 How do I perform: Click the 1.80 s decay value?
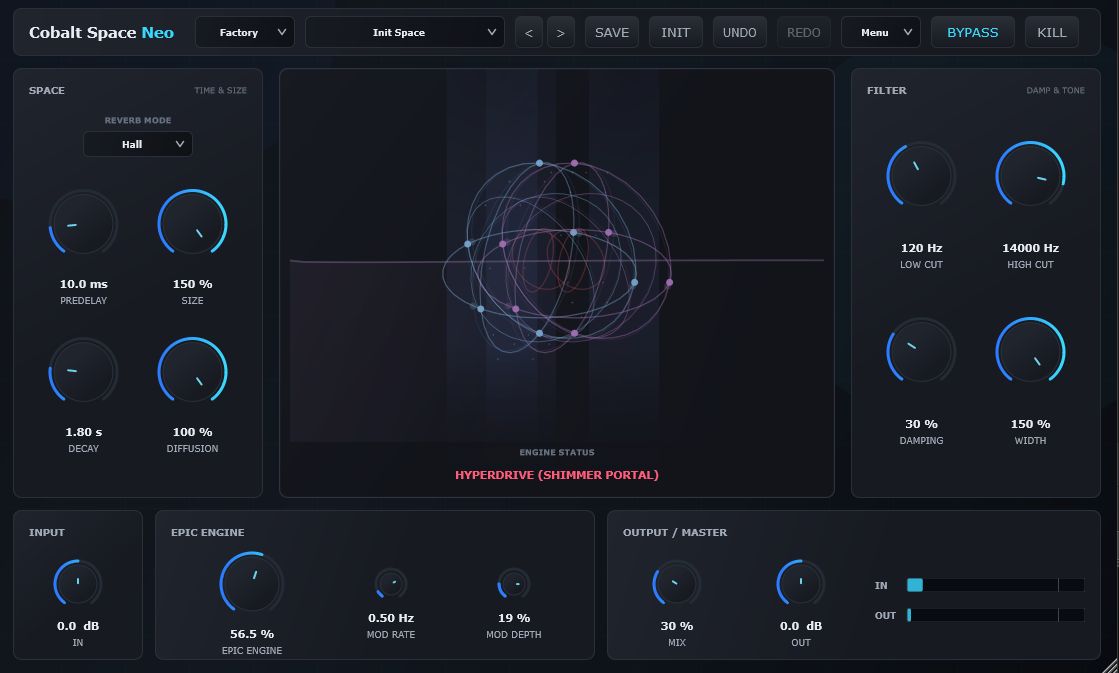(x=83, y=432)
